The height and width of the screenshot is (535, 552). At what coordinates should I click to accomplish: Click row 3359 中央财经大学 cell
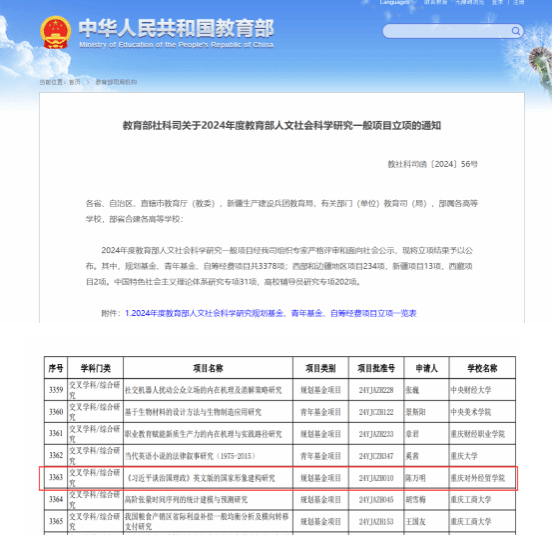click(x=482, y=390)
